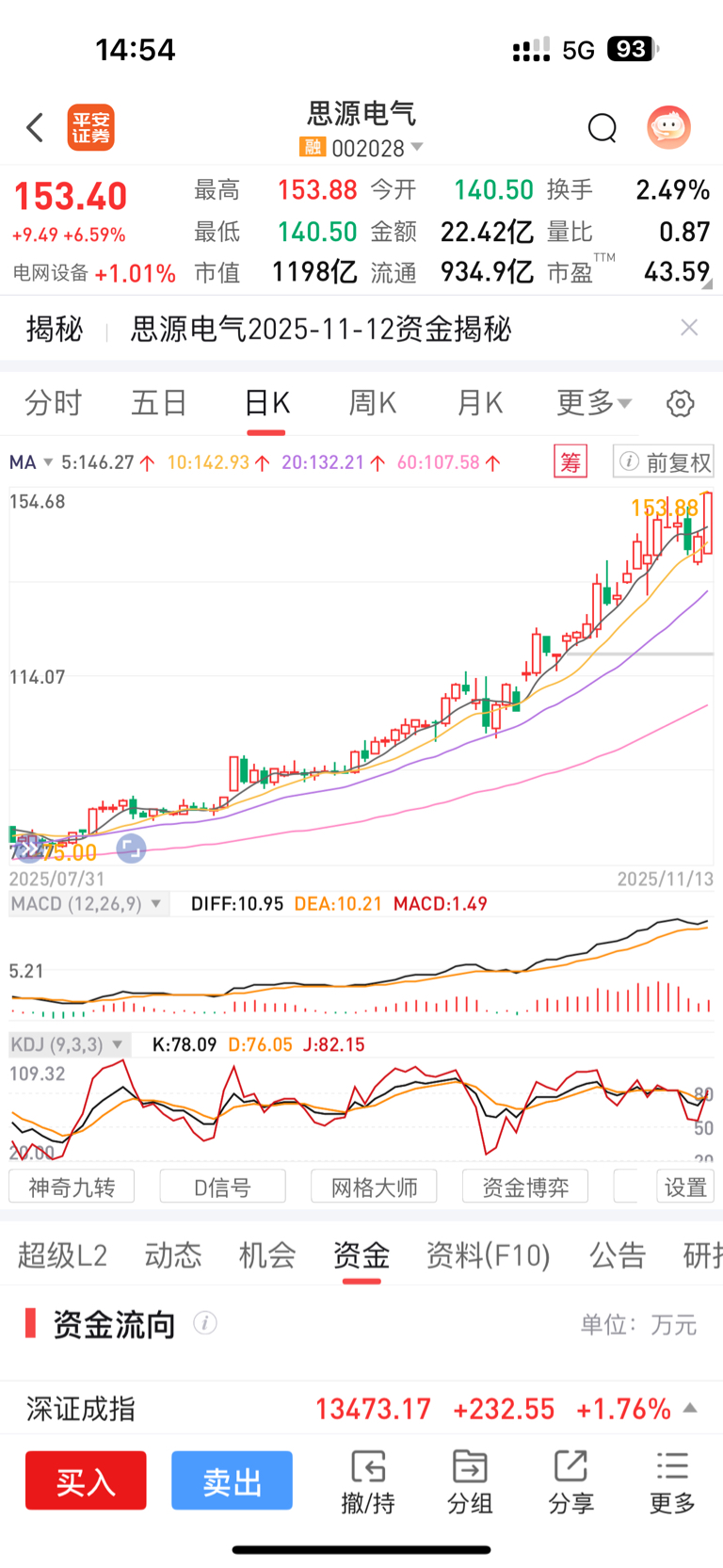The image size is (723, 1568).
Task: Open the 公告 tab
Action: pyautogui.click(x=618, y=1255)
